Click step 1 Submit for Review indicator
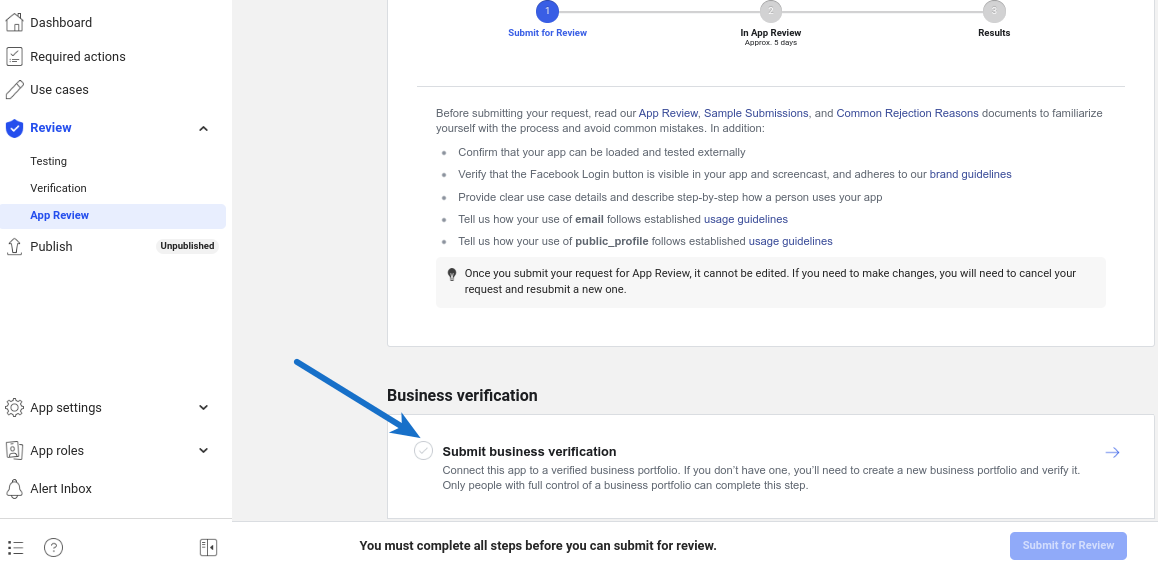The image size is (1158, 569). click(x=547, y=12)
